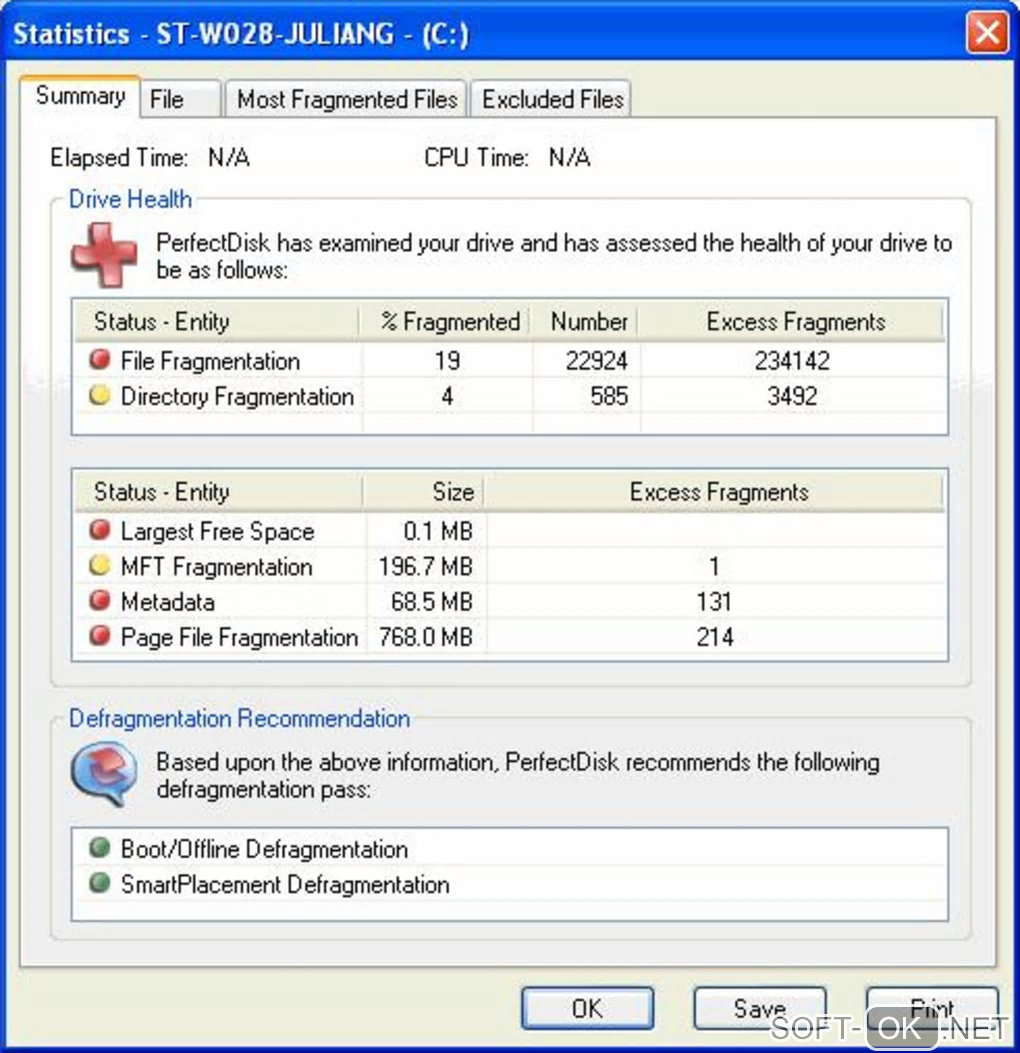Click red status dot for File Fragmentation
Viewport: 1020px width, 1053px height.
(99, 360)
